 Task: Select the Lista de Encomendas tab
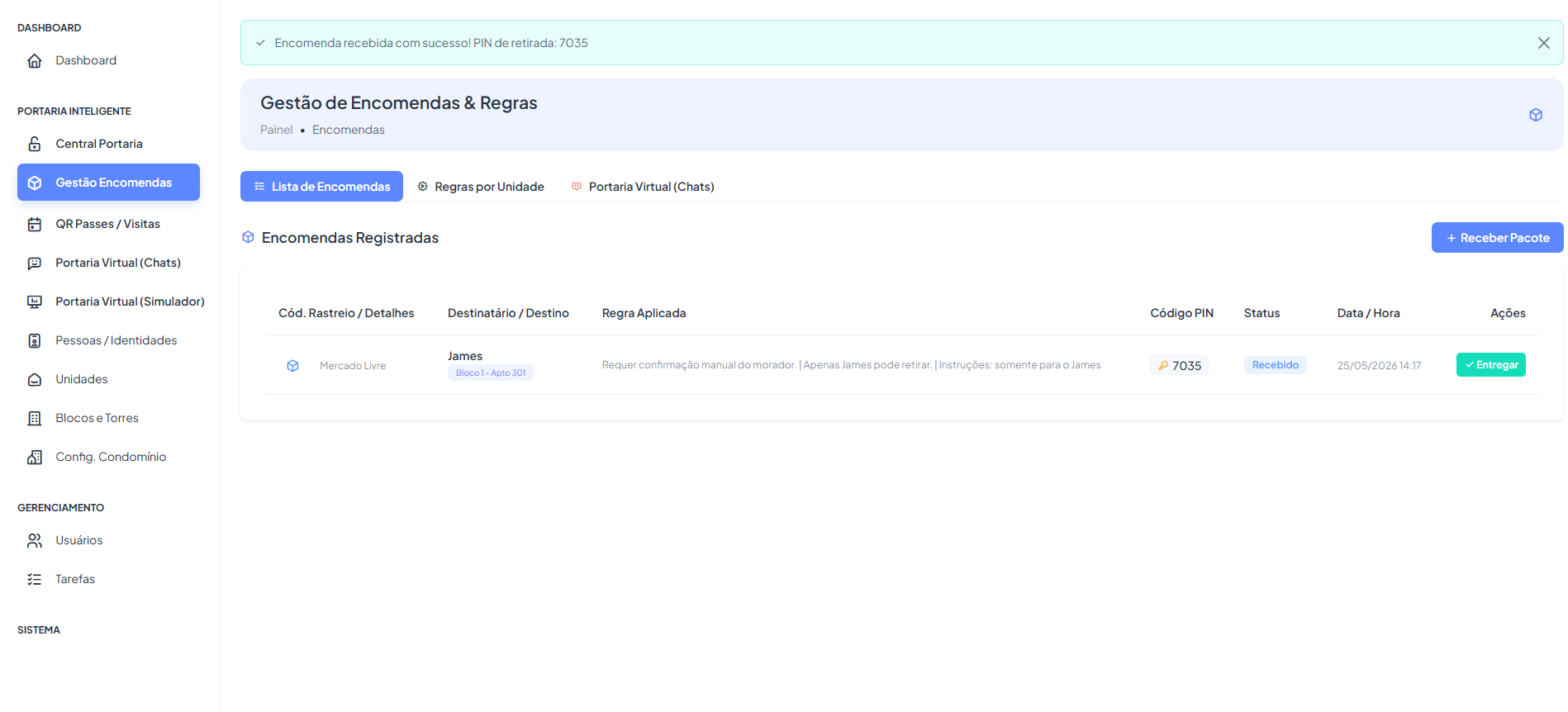tap(321, 187)
